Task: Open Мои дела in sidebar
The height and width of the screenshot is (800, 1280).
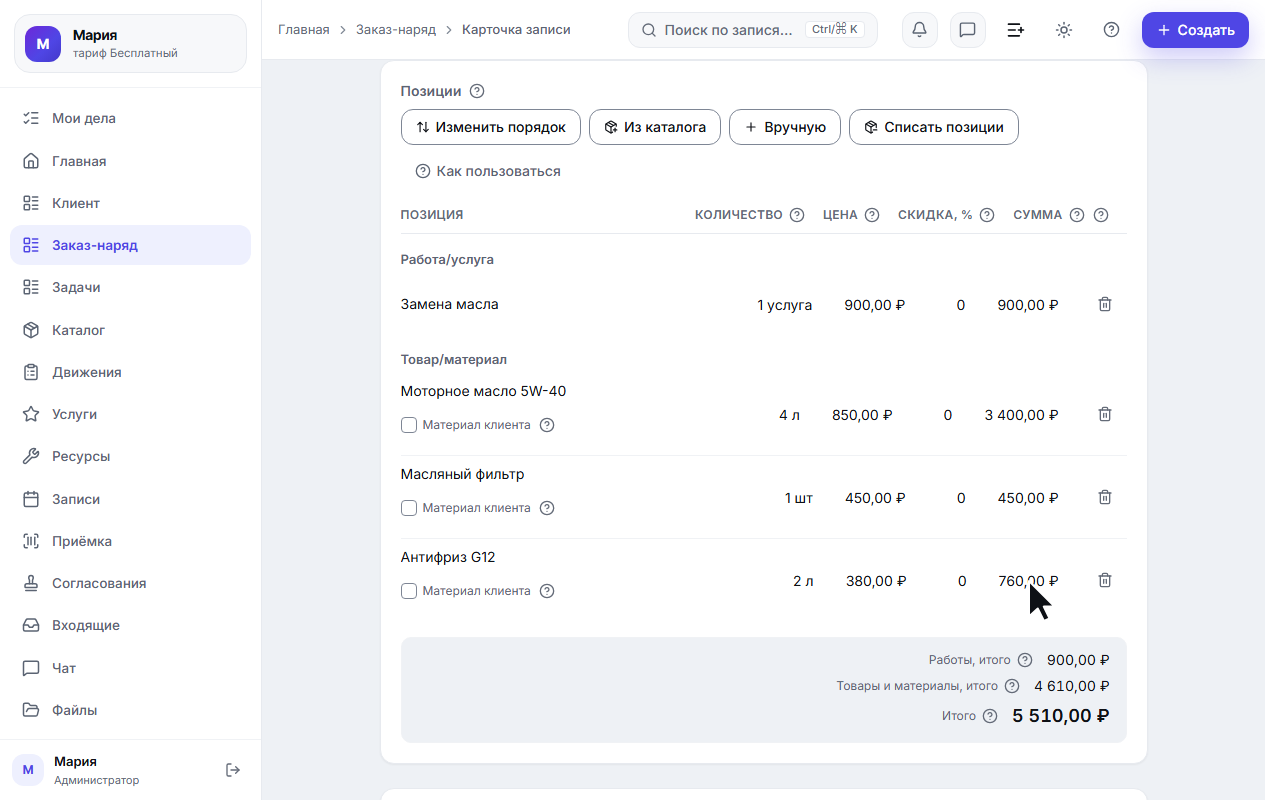Action: (130, 118)
